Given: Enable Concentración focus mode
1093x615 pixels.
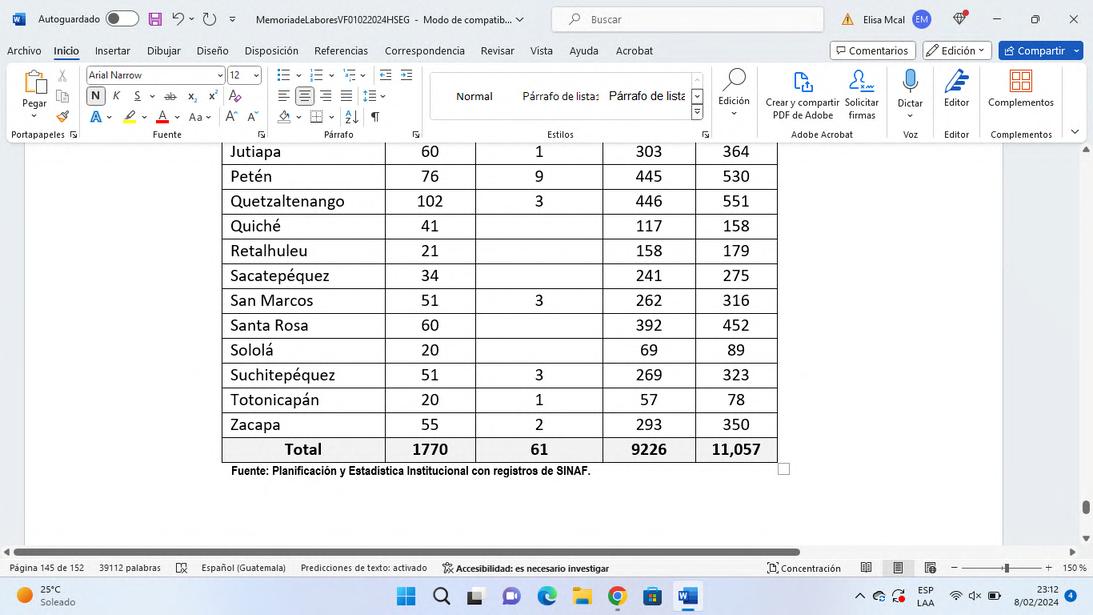Looking at the screenshot, I should [804, 568].
